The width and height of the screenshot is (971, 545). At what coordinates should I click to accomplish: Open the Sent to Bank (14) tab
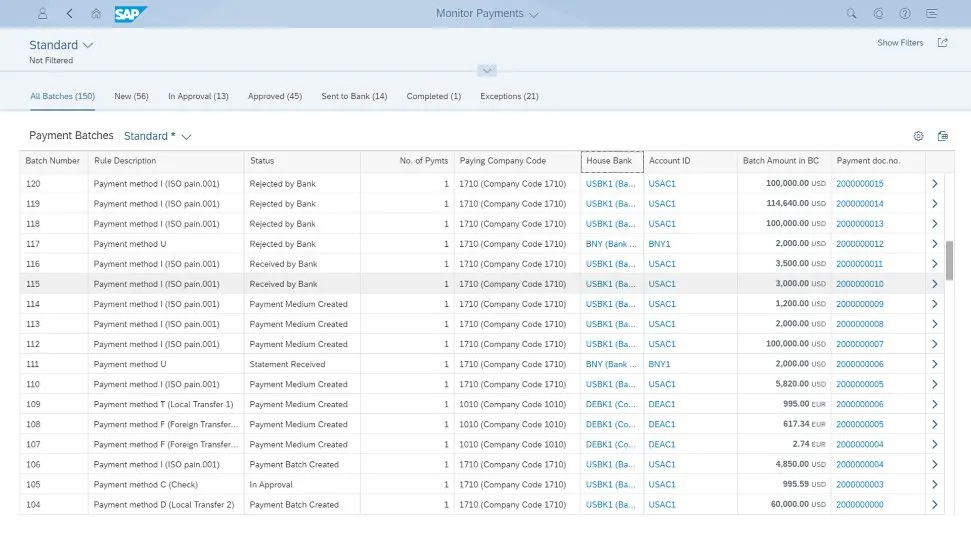click(x=354, y=96)
